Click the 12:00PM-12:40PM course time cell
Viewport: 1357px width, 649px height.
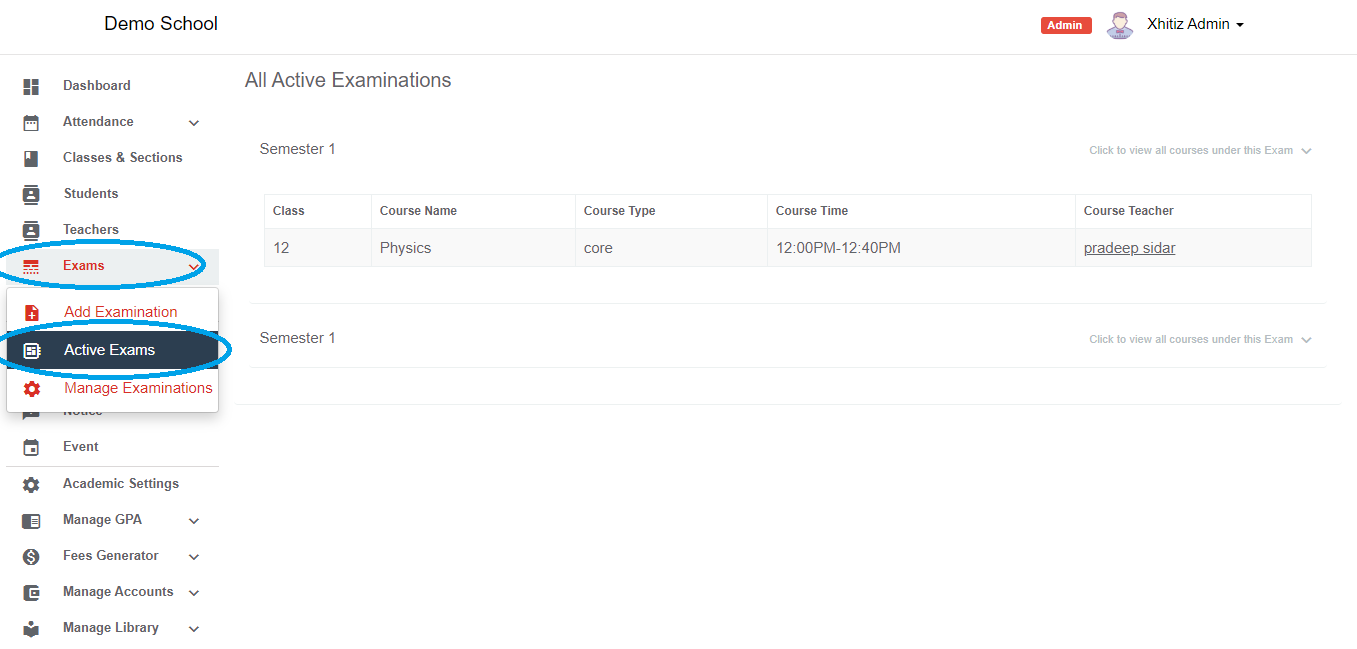(x=922, y=248)
